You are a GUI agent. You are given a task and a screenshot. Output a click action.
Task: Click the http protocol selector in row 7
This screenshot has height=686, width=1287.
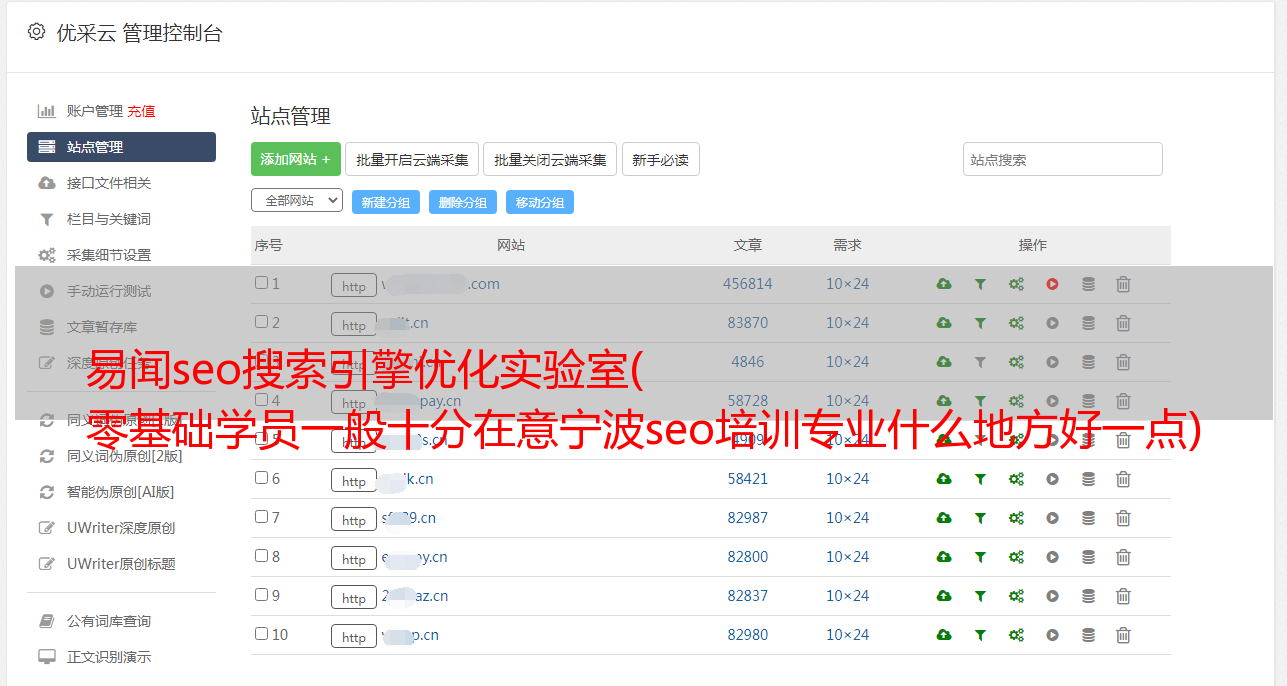click(354, 520)
